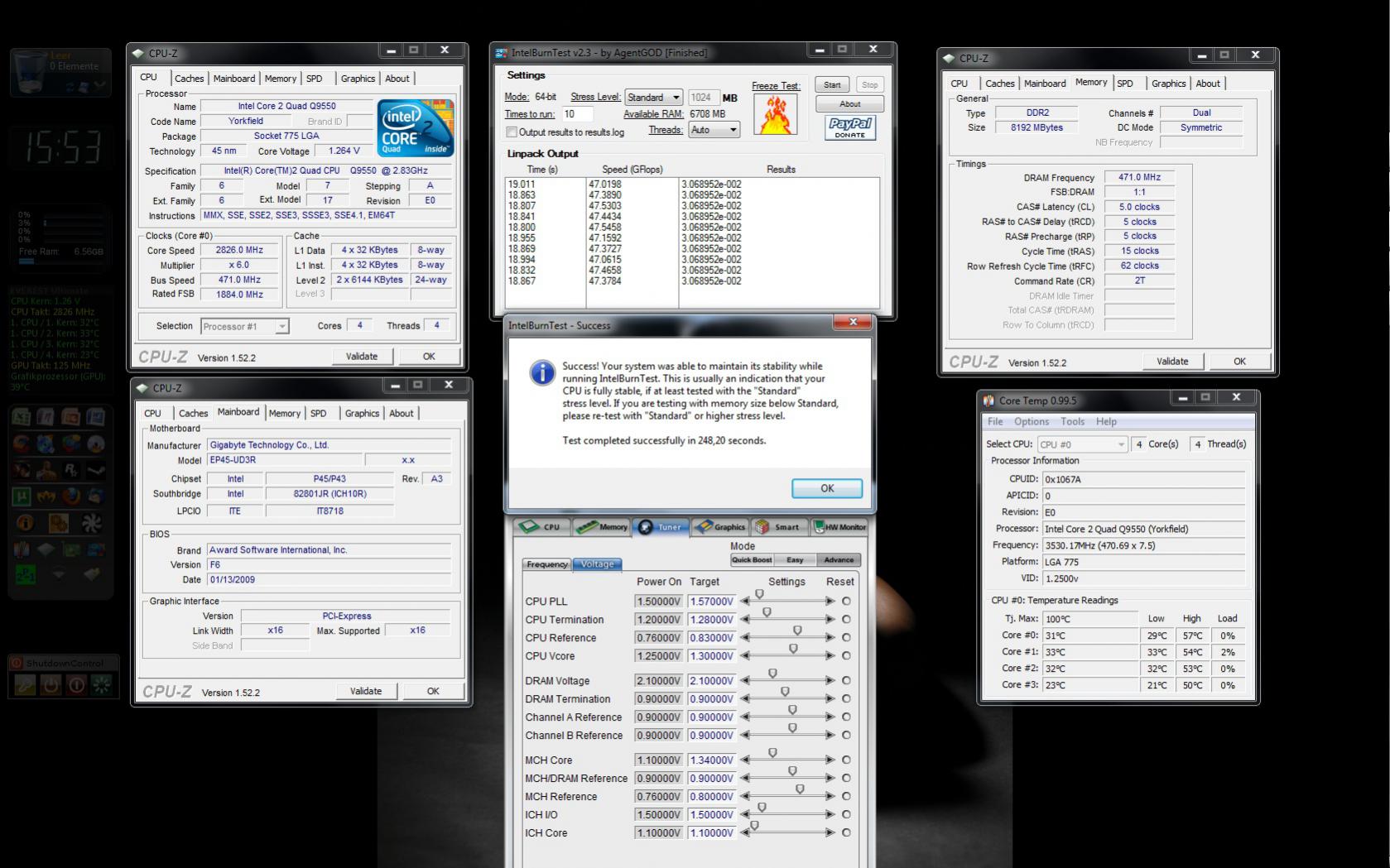Click the left arrow to lower ICH Core voltage
Image resolution: width=1390 pixels, height=868 pixels.
[745, 833]
